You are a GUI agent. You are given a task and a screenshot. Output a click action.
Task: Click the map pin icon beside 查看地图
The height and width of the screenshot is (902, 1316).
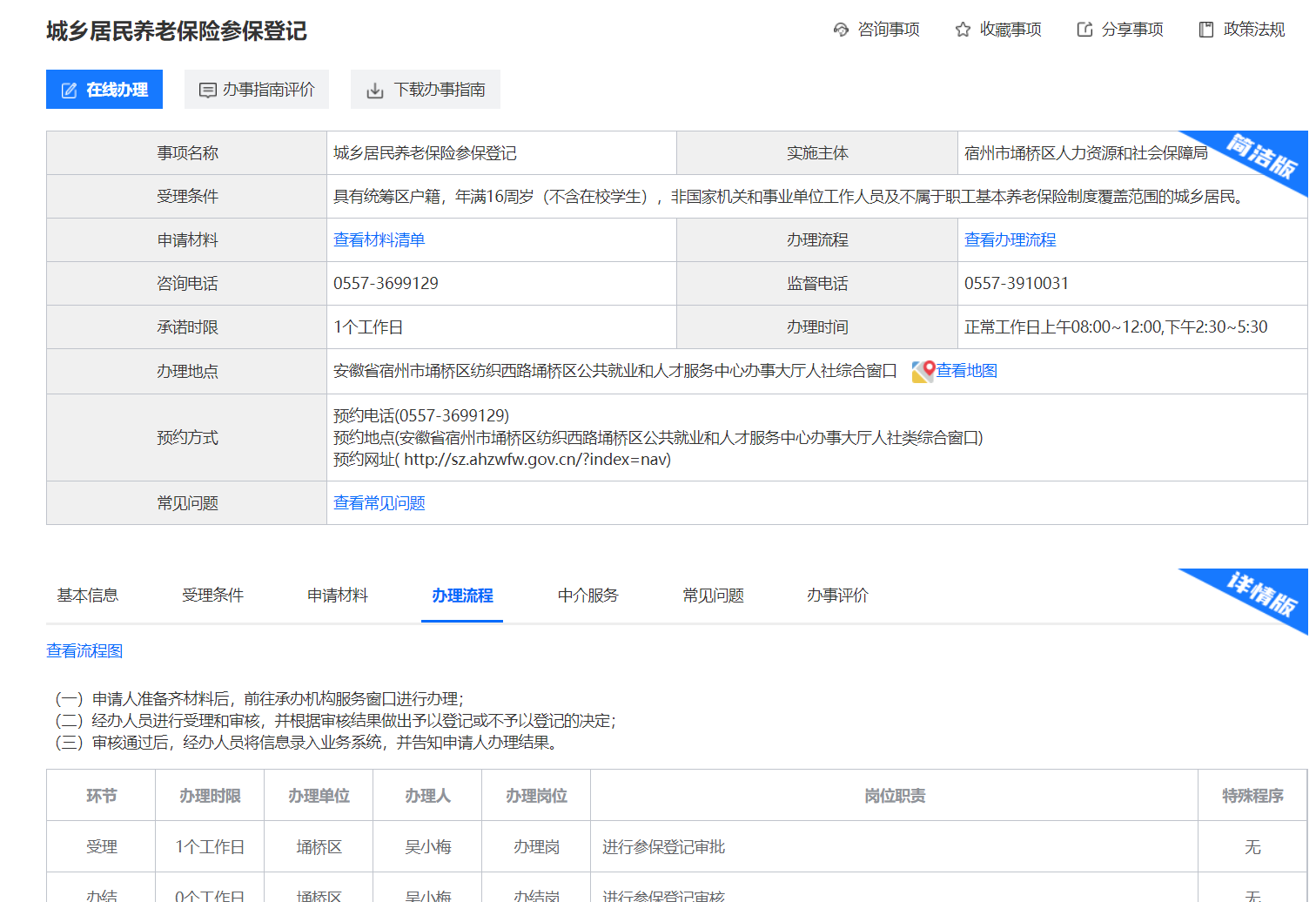click(x=923, y=372)
